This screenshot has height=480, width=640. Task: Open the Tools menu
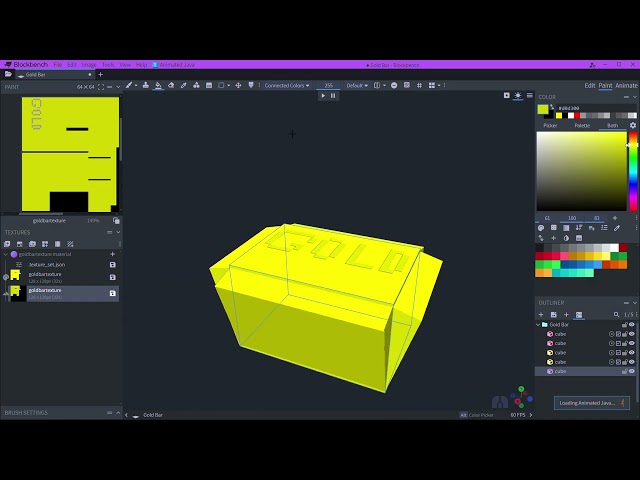tap(108, 64)
